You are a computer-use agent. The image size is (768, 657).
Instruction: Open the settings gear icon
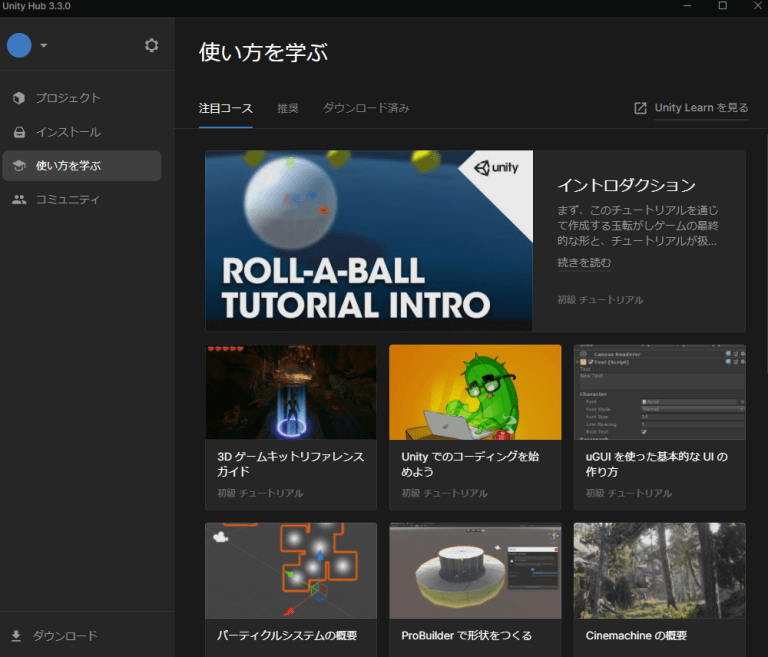point(151,45)
